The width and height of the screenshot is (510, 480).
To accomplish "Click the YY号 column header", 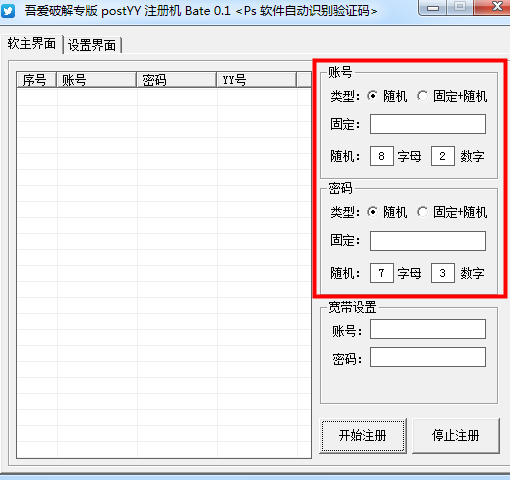I will (256, 80).
